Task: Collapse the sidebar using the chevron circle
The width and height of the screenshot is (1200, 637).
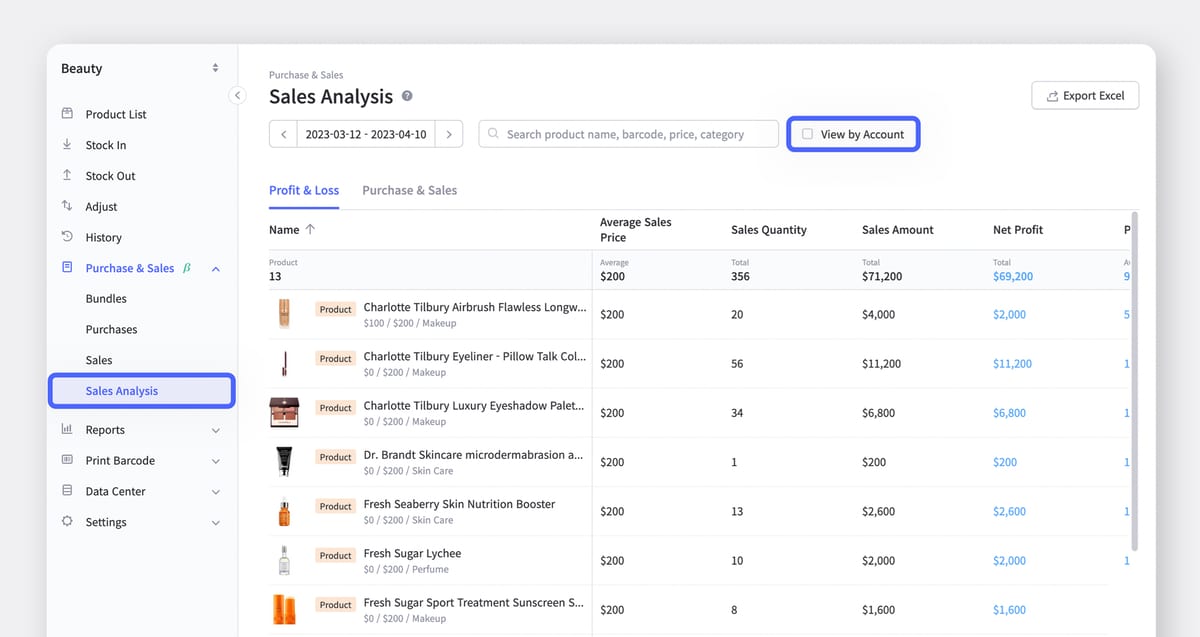Action: (x=238, y=93)
